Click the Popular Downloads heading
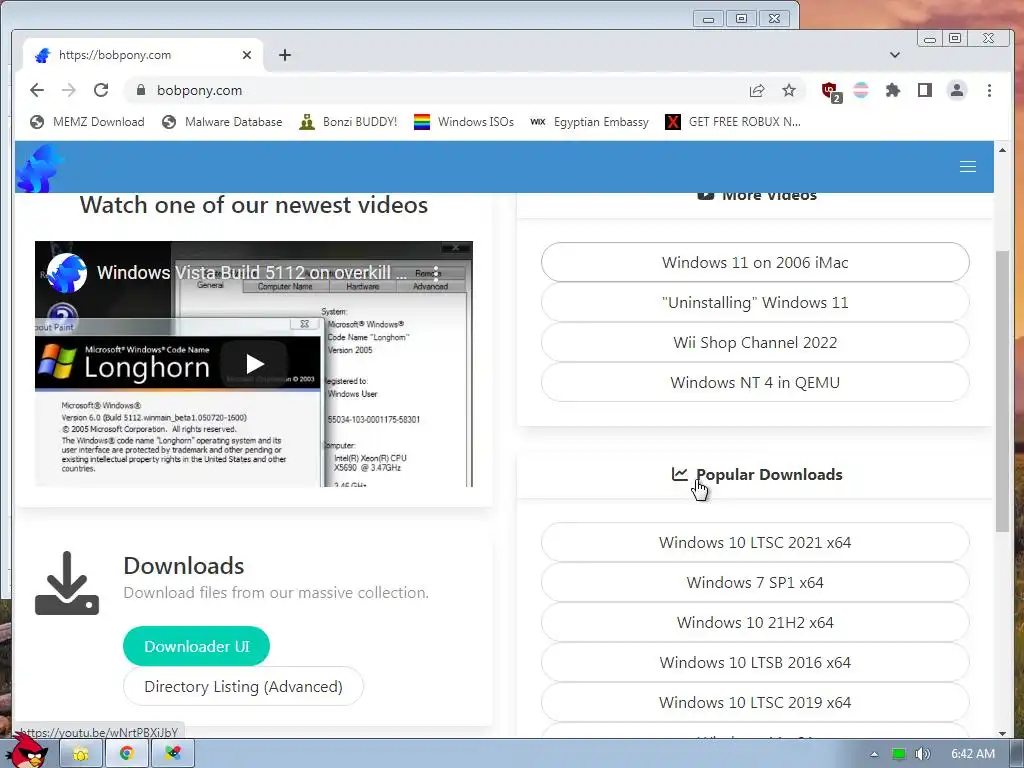1024x768 pixels. 769,474
